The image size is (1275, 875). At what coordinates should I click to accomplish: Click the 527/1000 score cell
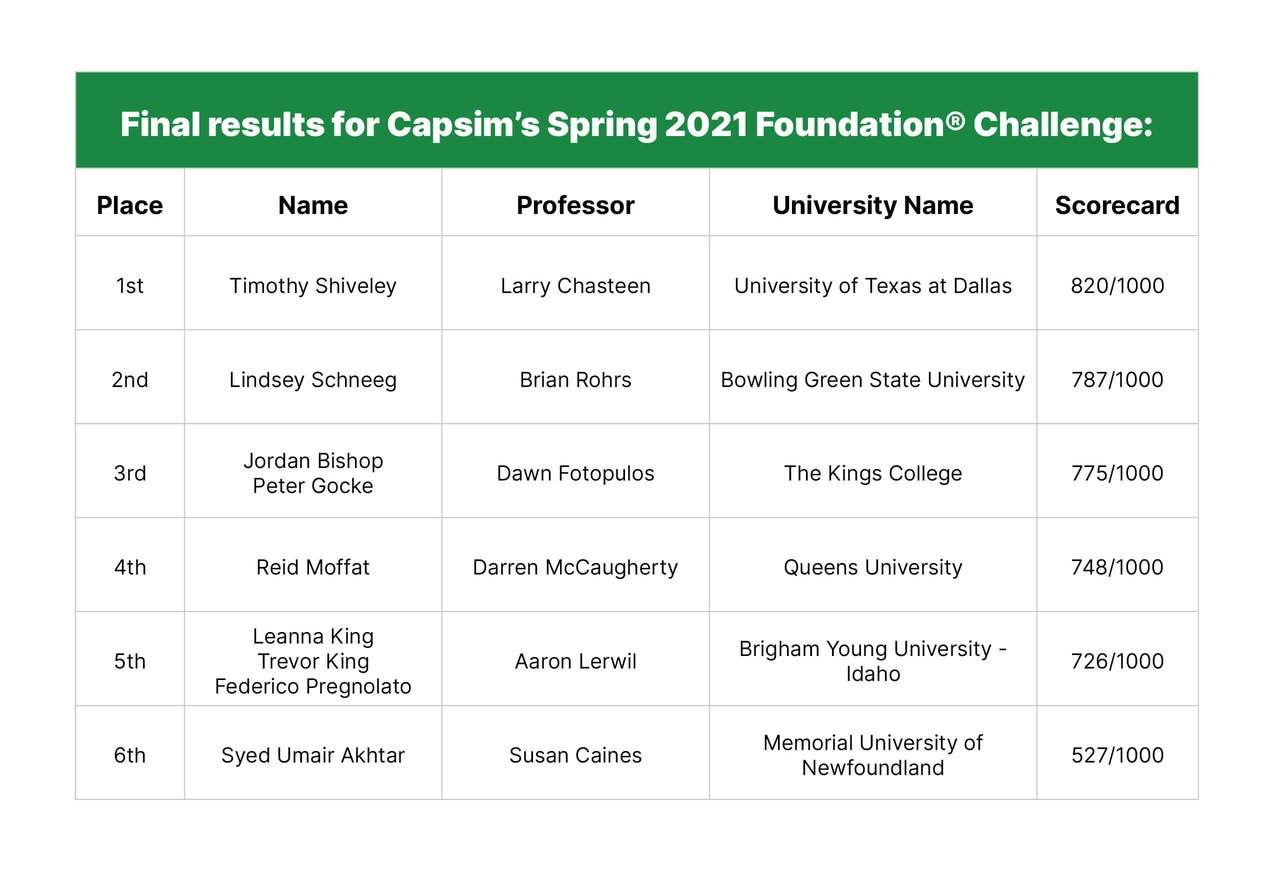1117,756
